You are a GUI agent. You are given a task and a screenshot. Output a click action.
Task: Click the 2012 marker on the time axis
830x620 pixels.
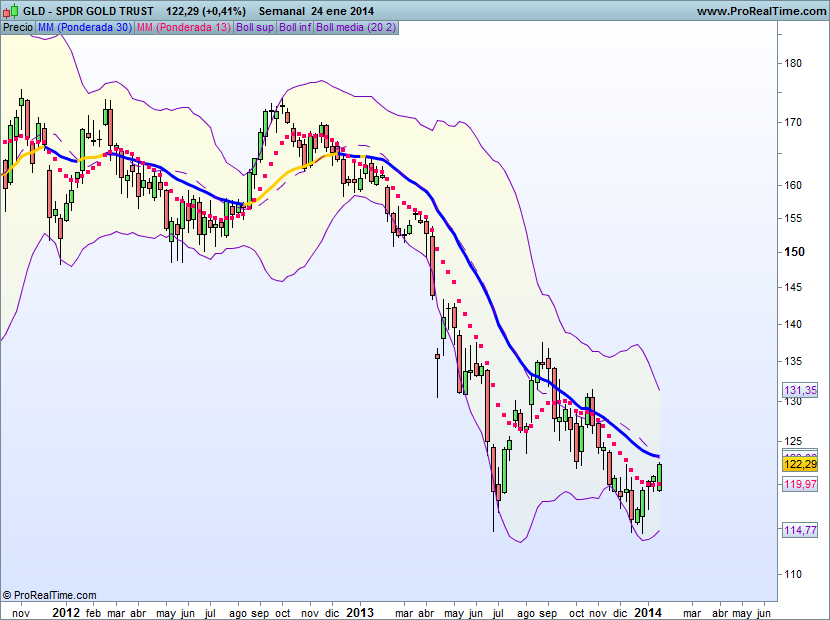pos(65,610)
